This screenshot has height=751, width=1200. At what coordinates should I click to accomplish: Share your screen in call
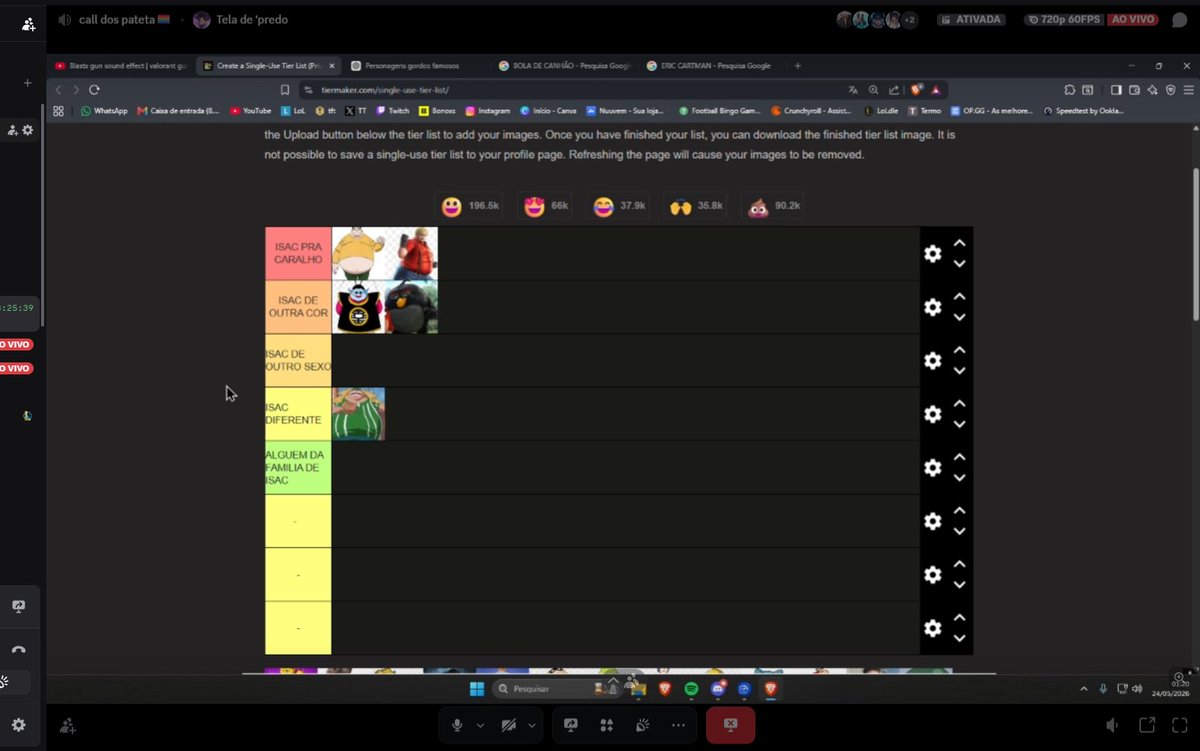click(571, 725)
